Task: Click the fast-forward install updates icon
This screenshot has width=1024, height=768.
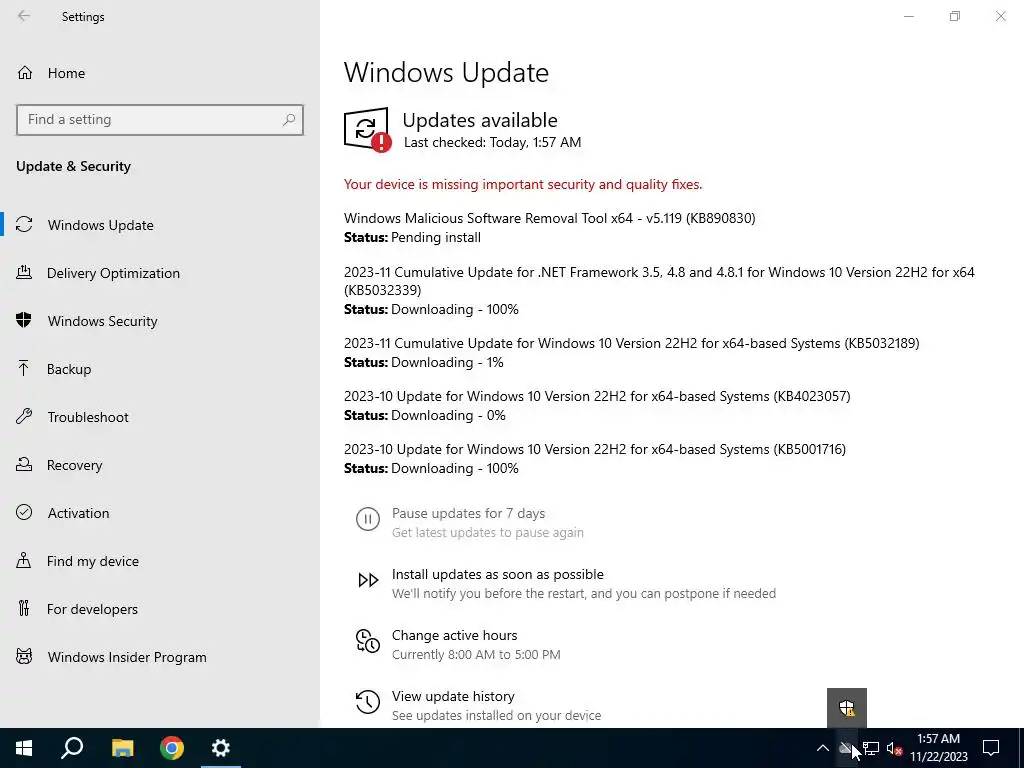Action: [368, 580]
